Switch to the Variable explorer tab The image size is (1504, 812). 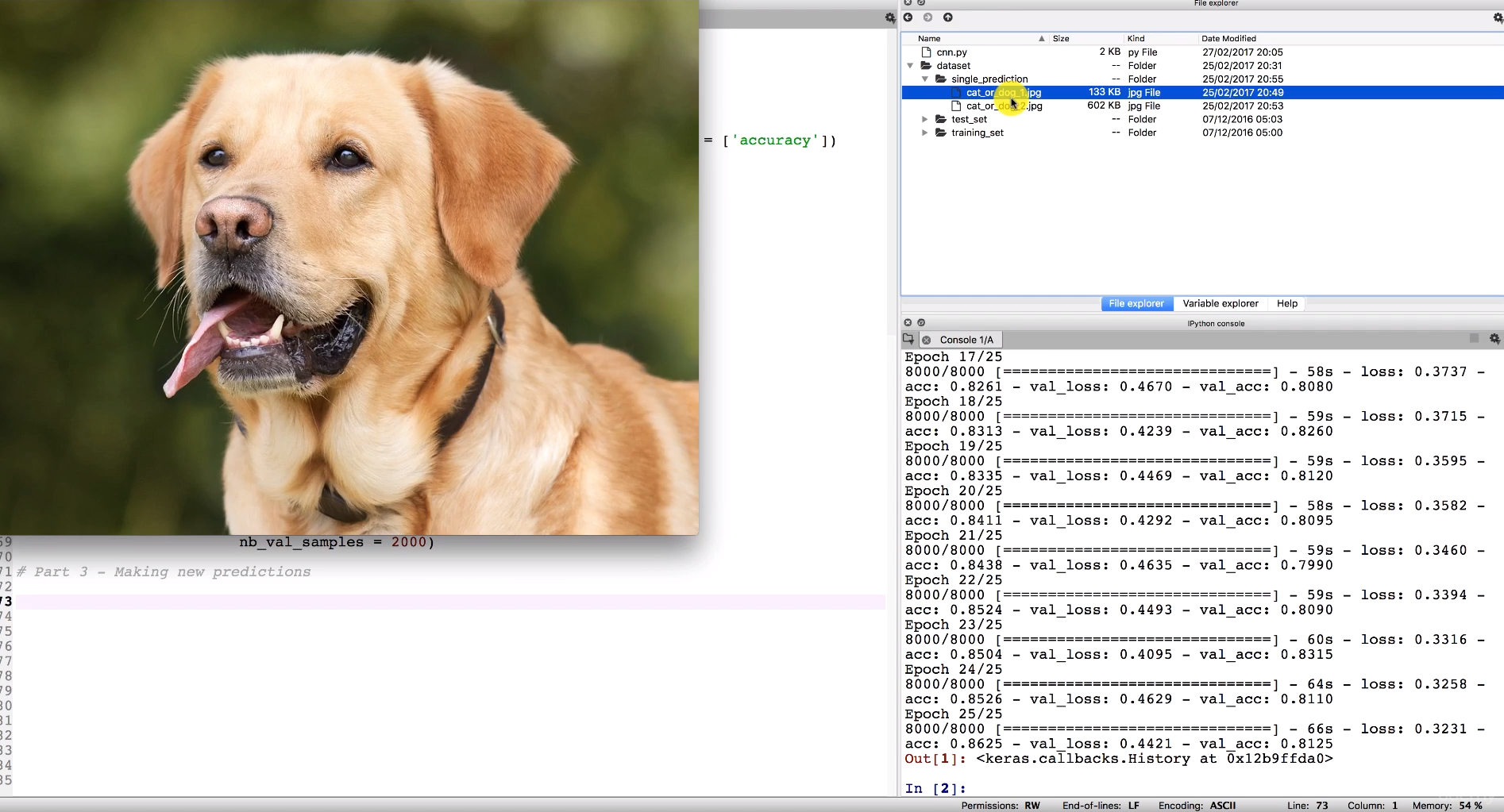tap(1220, 304)
